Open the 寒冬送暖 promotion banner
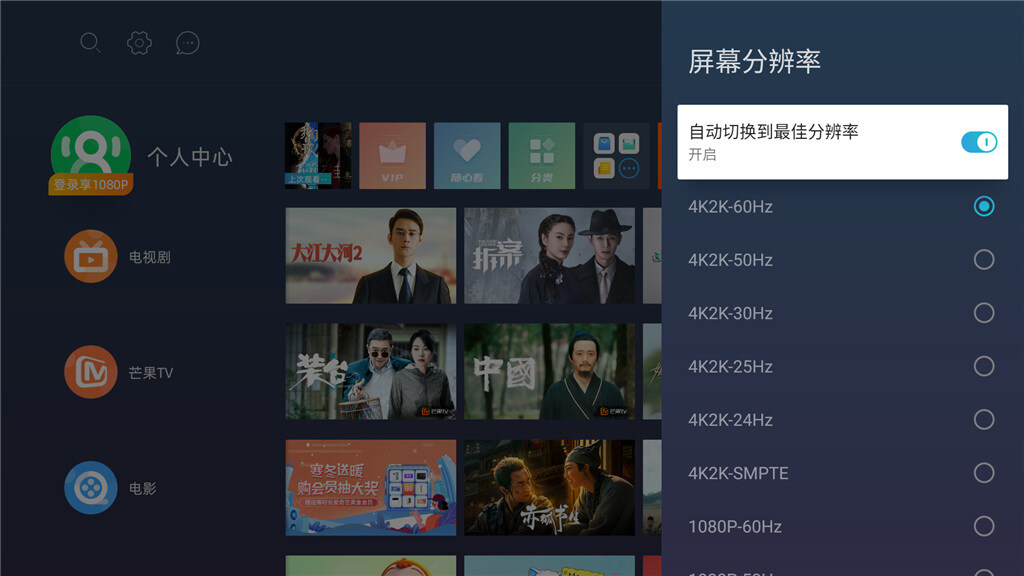This screenshot has width=1024, height=576. pyautogui.click(x=370, y=487)
